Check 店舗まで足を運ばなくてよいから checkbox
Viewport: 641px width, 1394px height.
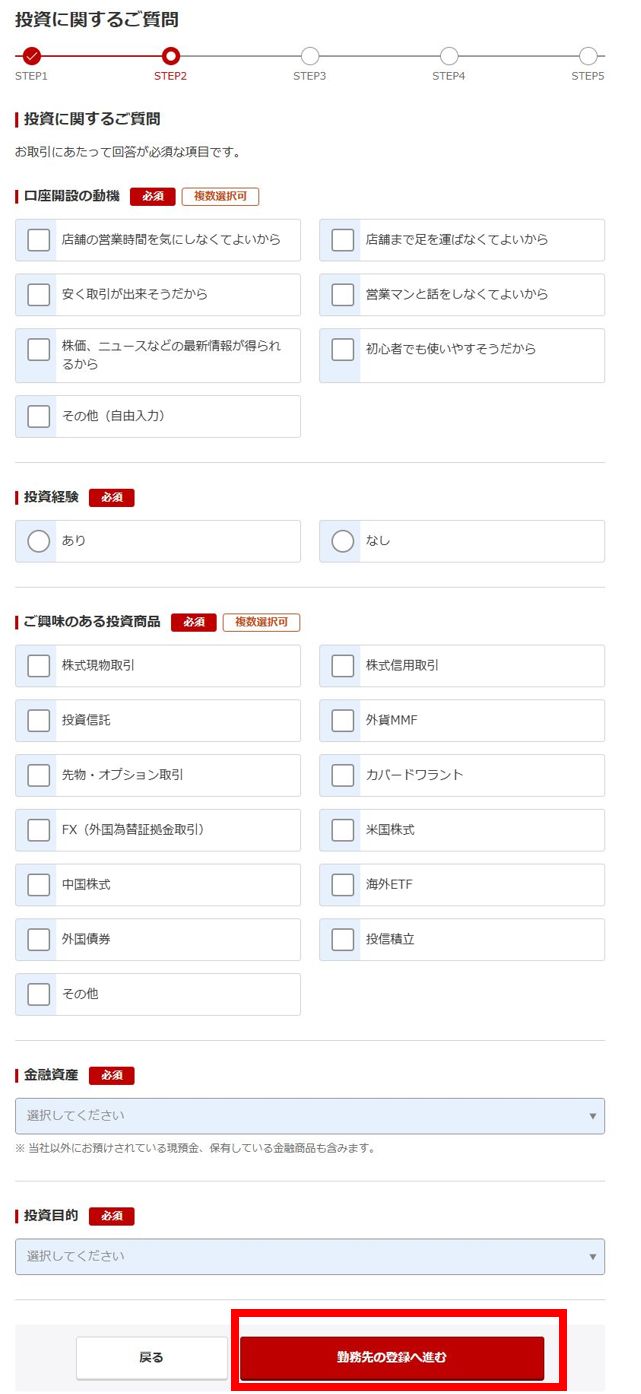pos(341,240)
